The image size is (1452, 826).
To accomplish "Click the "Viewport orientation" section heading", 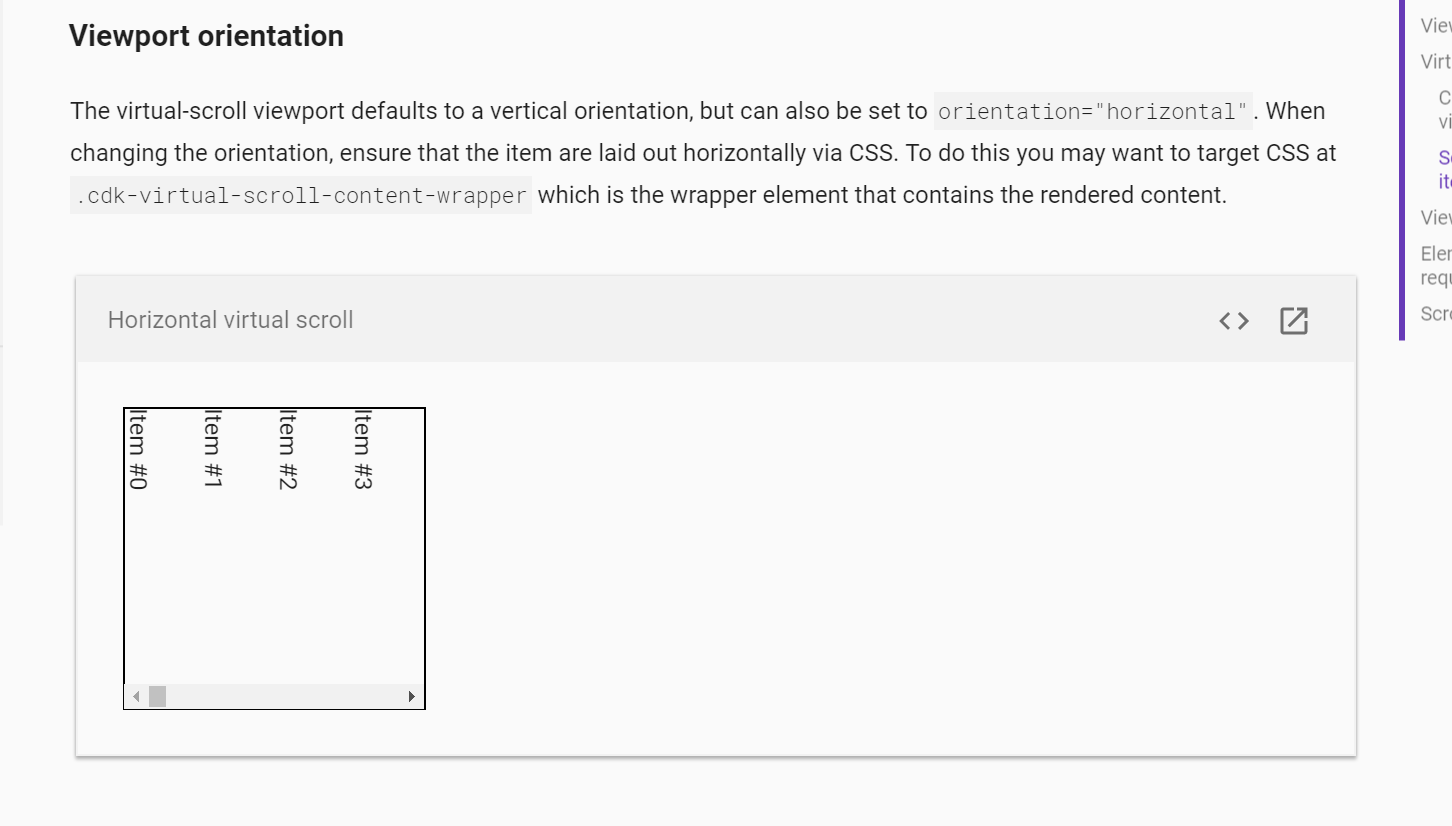I will (x=205, y=36).
